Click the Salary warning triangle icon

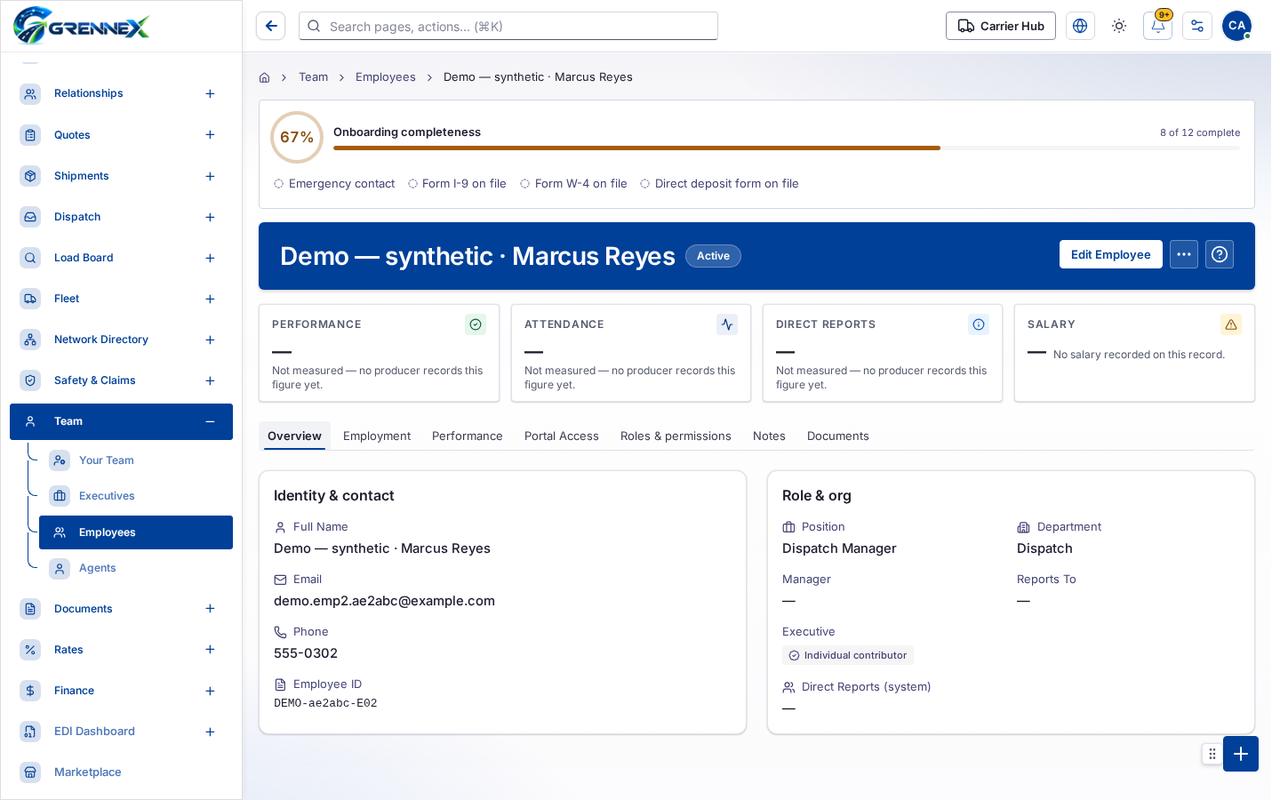(x=1231, y=324)
